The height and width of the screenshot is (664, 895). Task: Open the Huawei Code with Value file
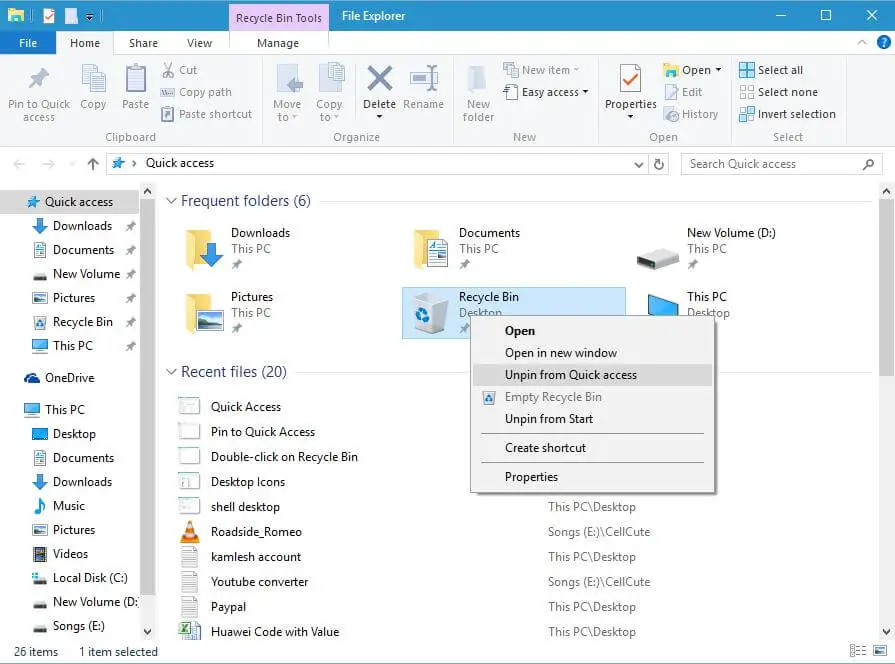point(275,632)
